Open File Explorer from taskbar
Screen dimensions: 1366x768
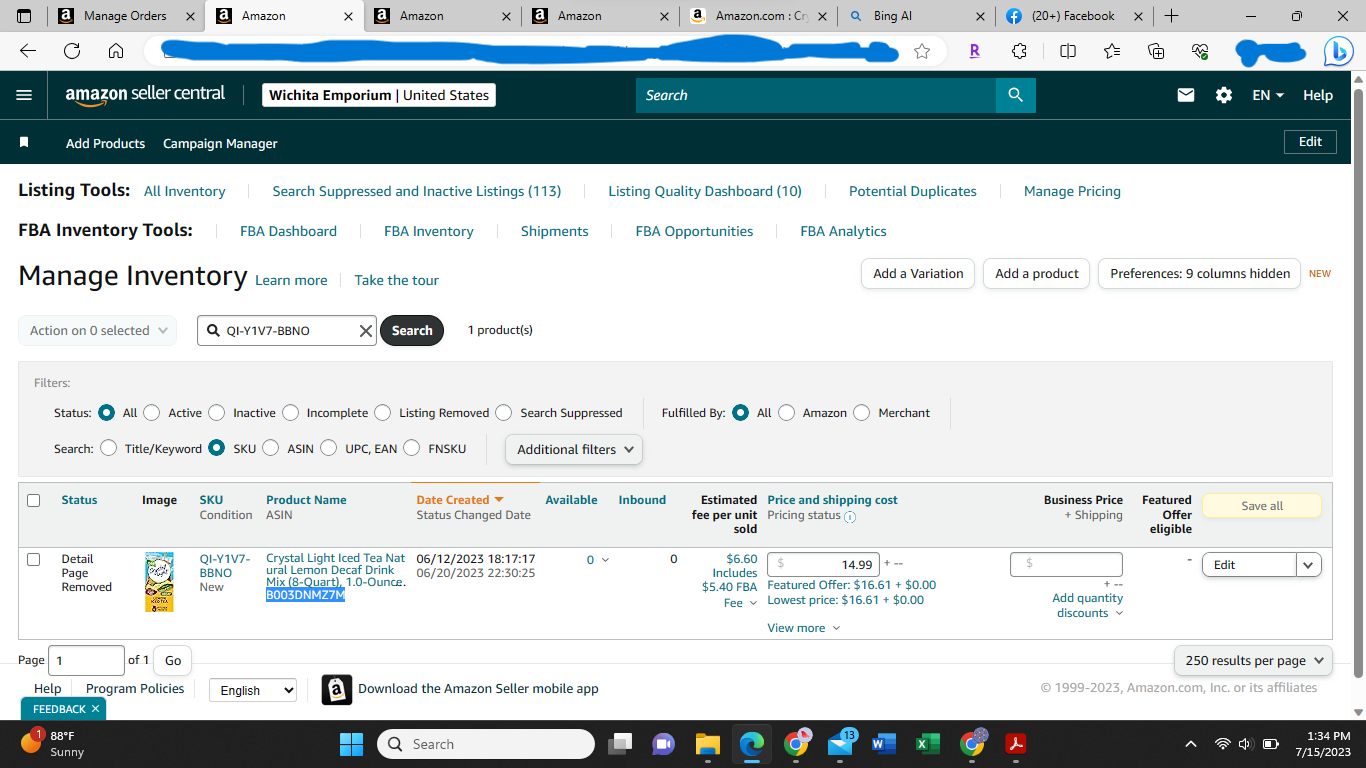click(708, 744)
